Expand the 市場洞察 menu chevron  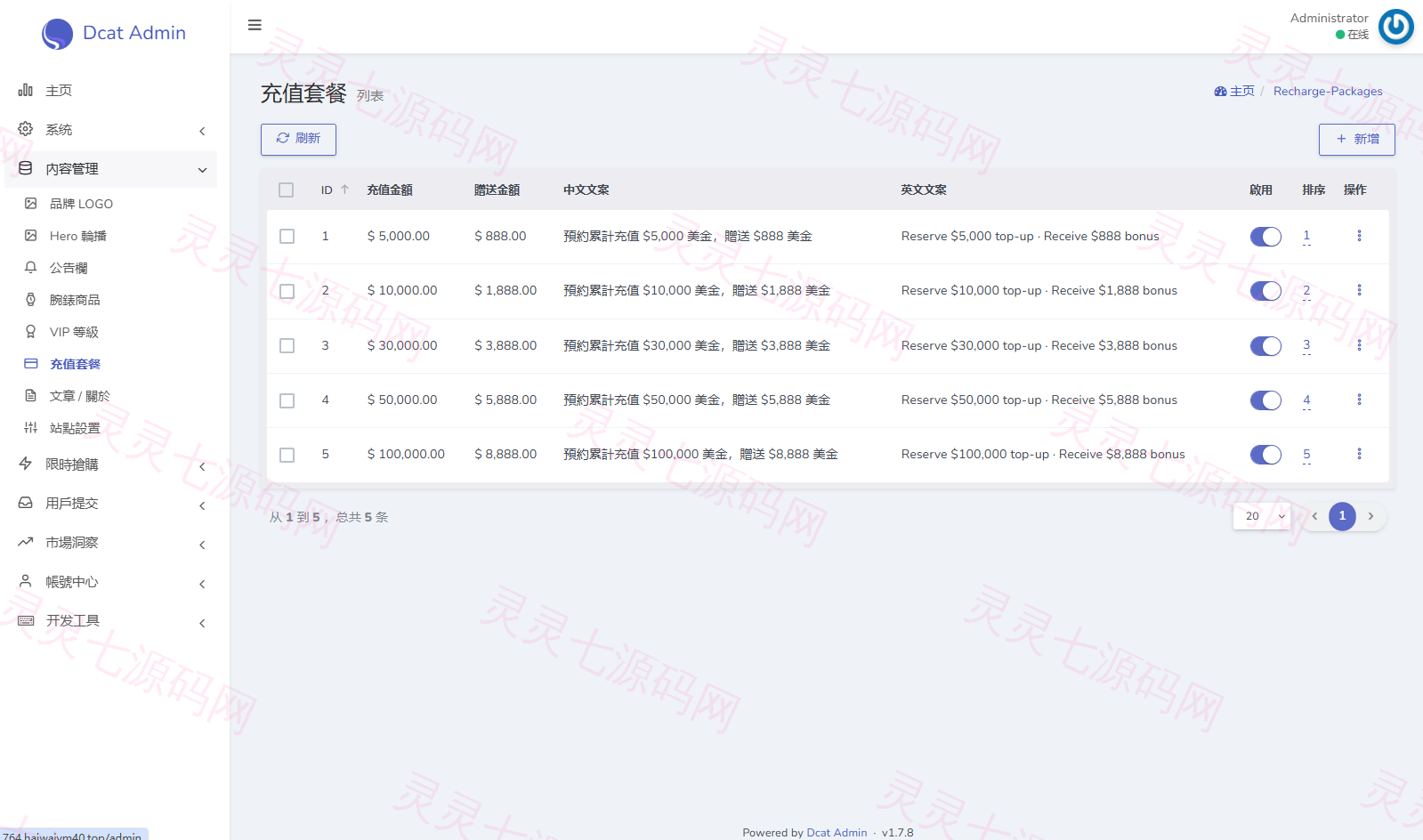click(x=202, y=545)
